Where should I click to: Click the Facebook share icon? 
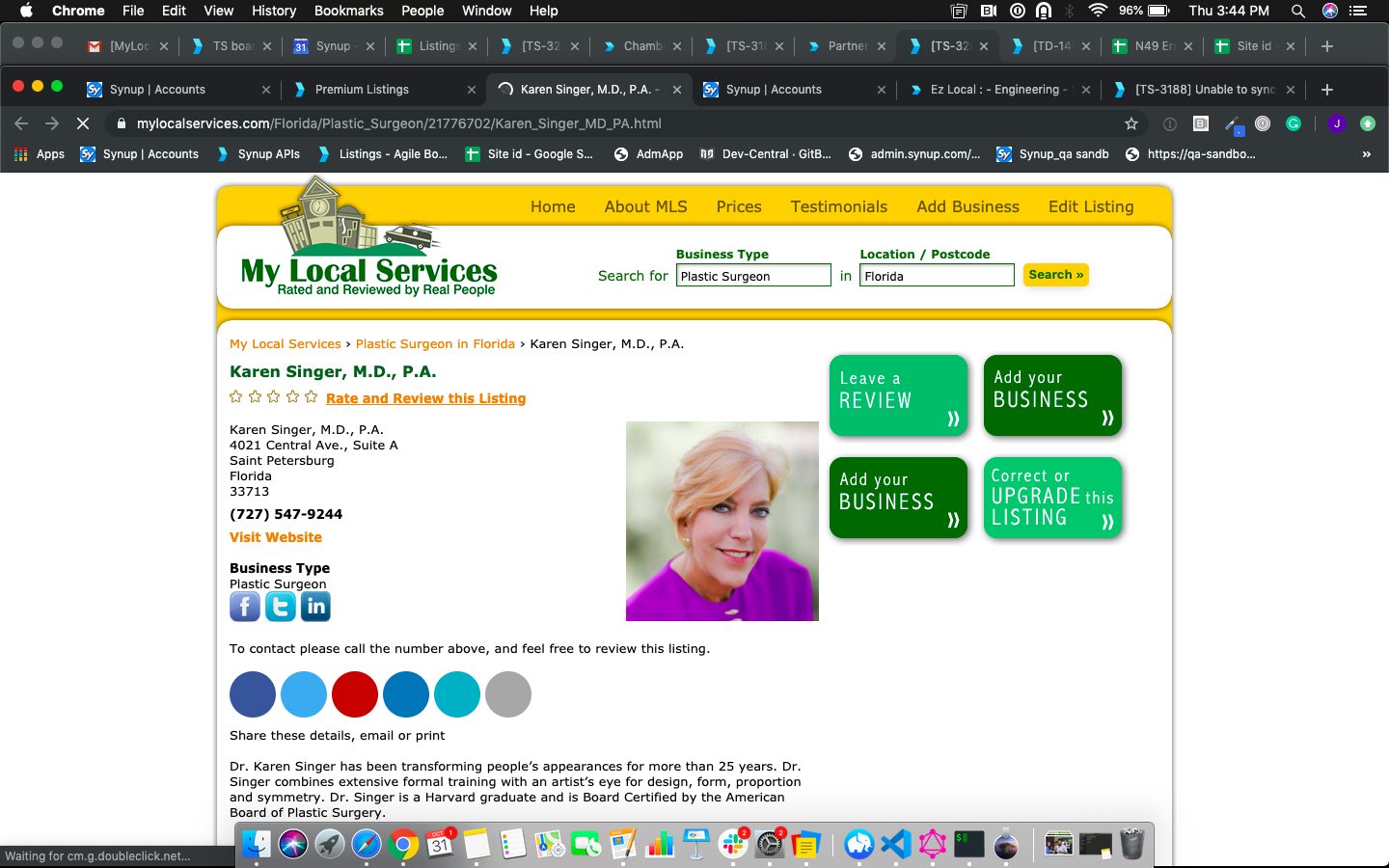pos(245,607)
